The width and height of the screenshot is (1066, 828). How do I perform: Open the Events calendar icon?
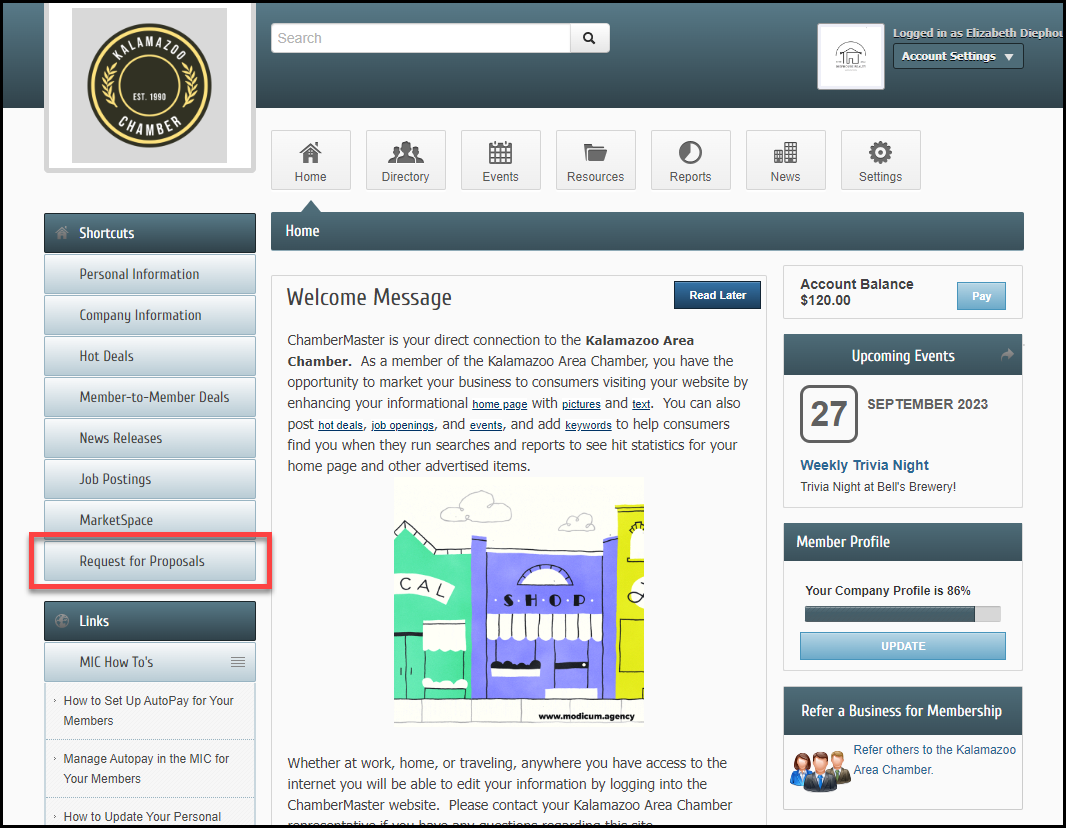[x=500, y=153]
